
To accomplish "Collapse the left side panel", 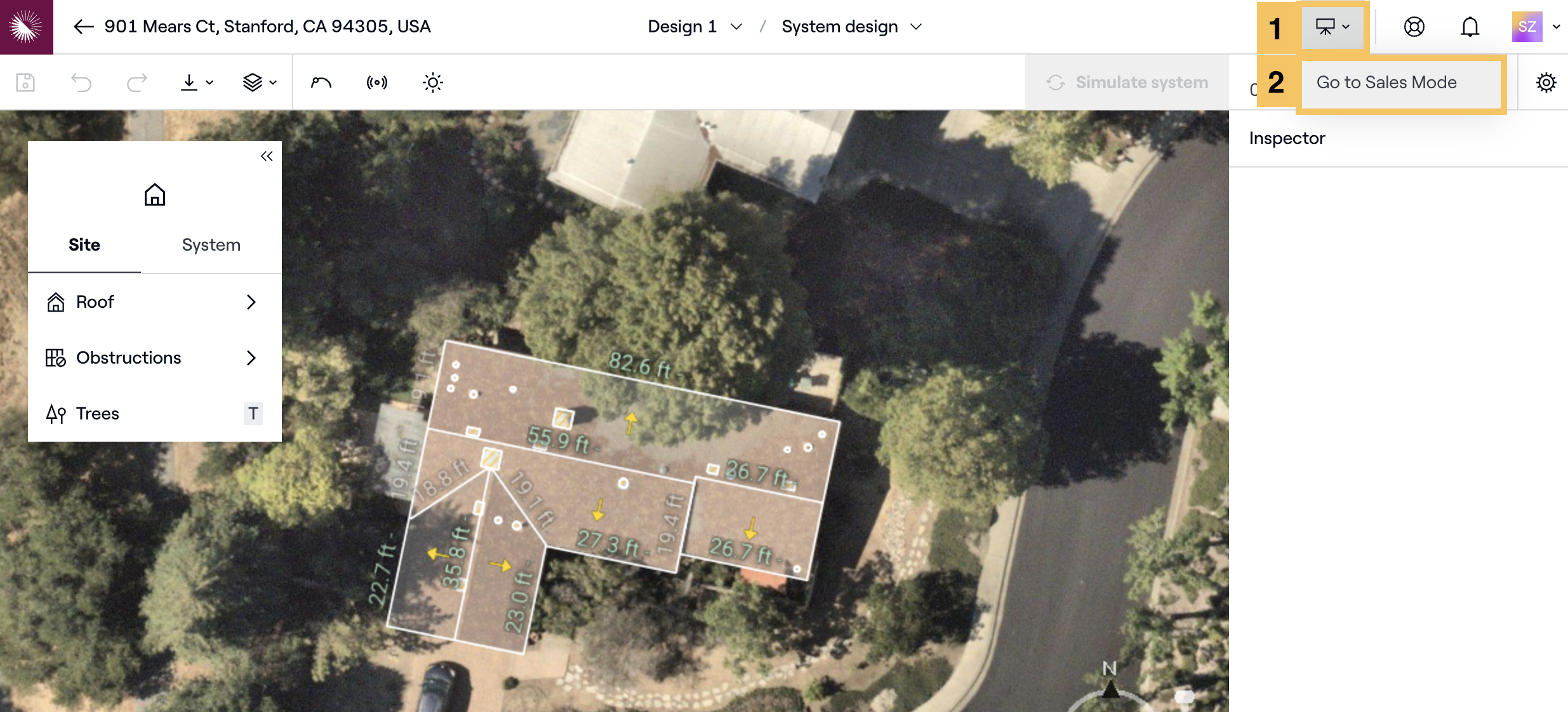I will pos(267,156).
